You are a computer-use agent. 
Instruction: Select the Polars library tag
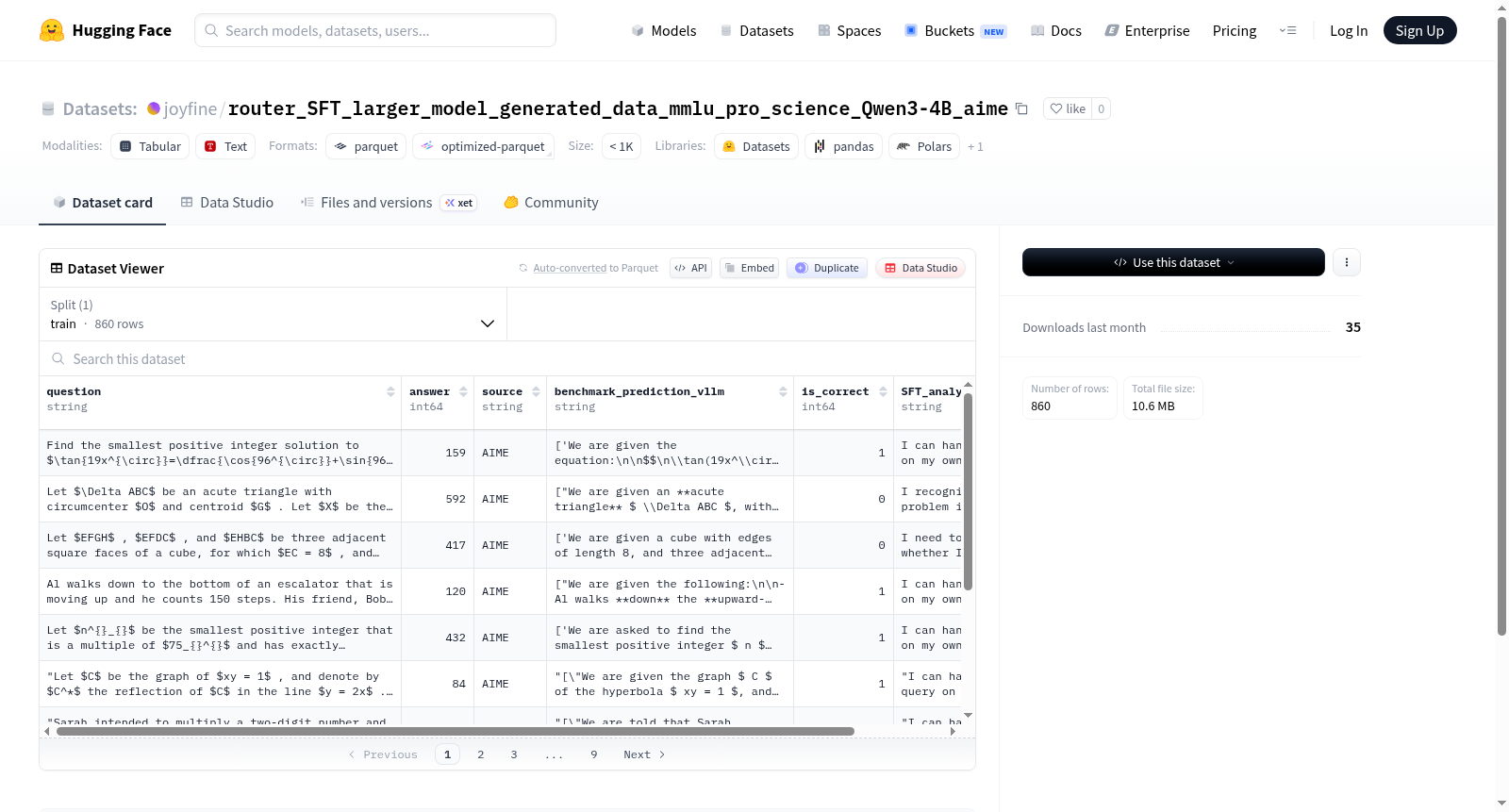(x=924, y=146)
